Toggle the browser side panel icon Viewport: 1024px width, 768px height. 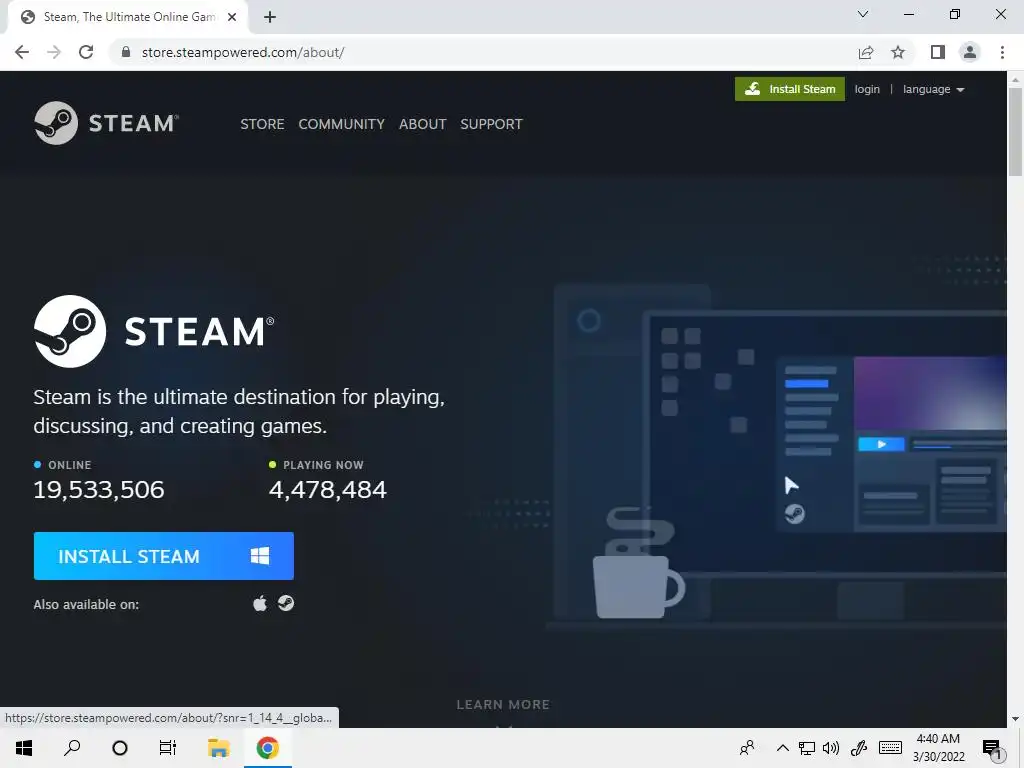tap(938, 52)
